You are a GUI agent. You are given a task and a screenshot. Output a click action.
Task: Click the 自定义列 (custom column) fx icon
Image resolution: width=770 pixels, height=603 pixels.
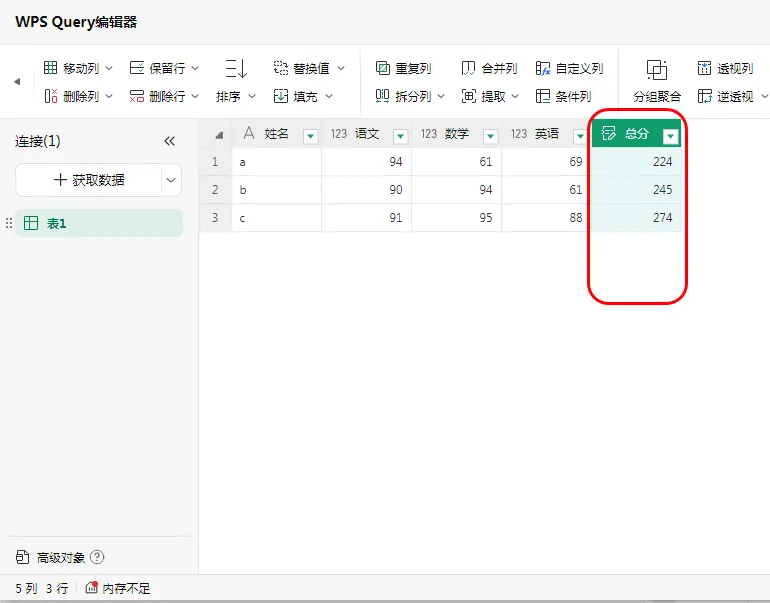tap(543, 68)
